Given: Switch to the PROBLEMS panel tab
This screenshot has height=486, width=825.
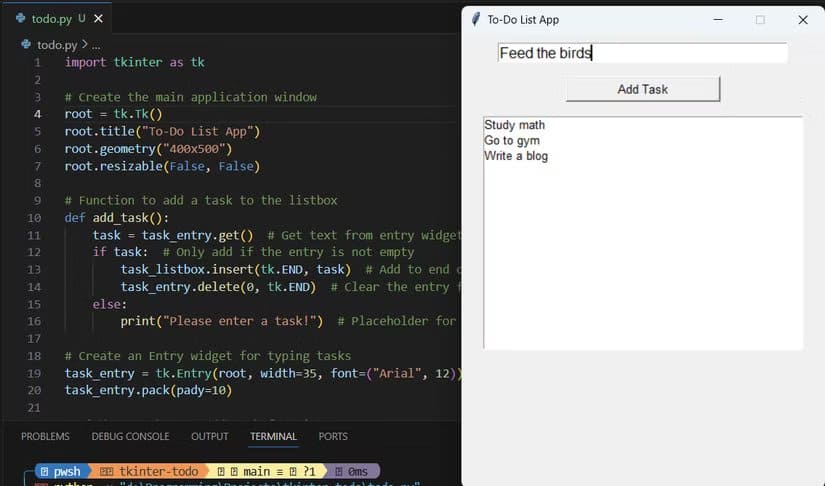Looking at the screenshot, I should click(x=45, y=436).
